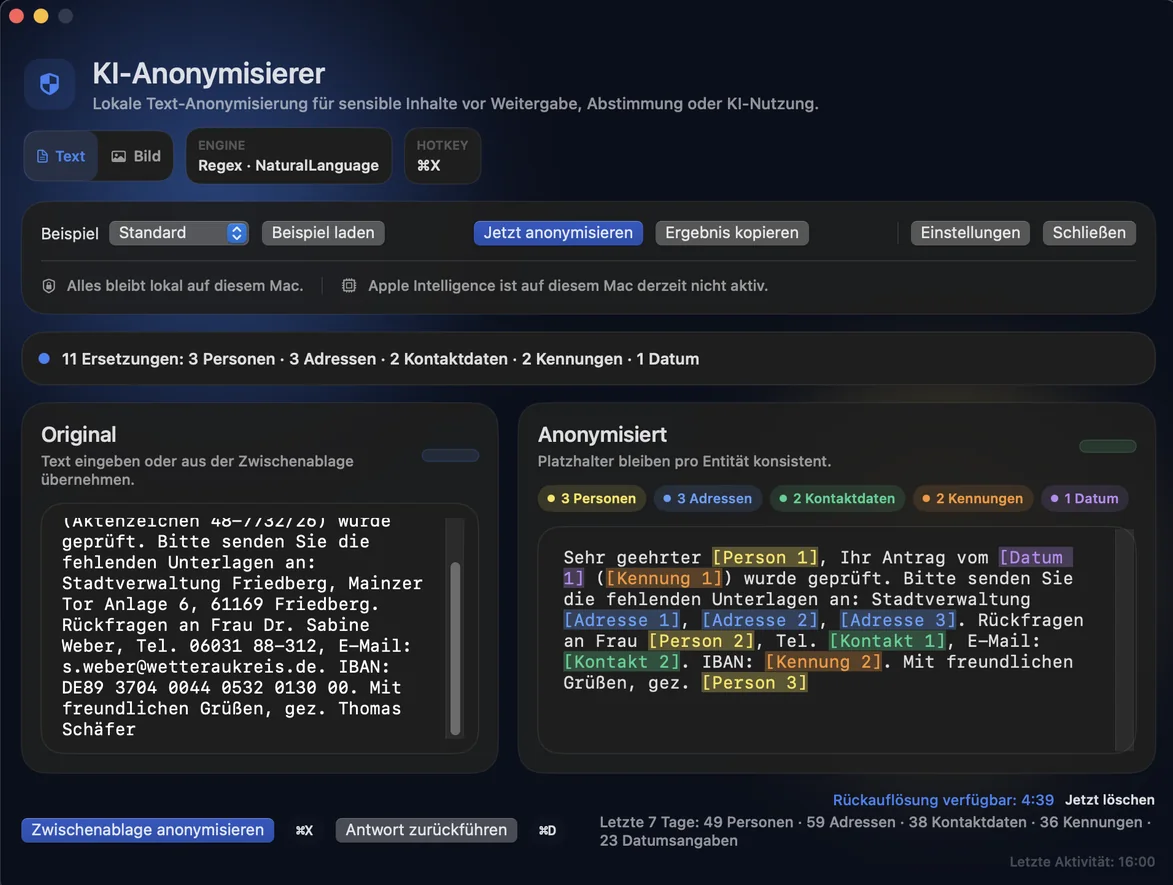Viewport: 1173px width, 885px height.
Task: Click the [Datum placeholder in anonymized text
Action: pos(1035,557)
